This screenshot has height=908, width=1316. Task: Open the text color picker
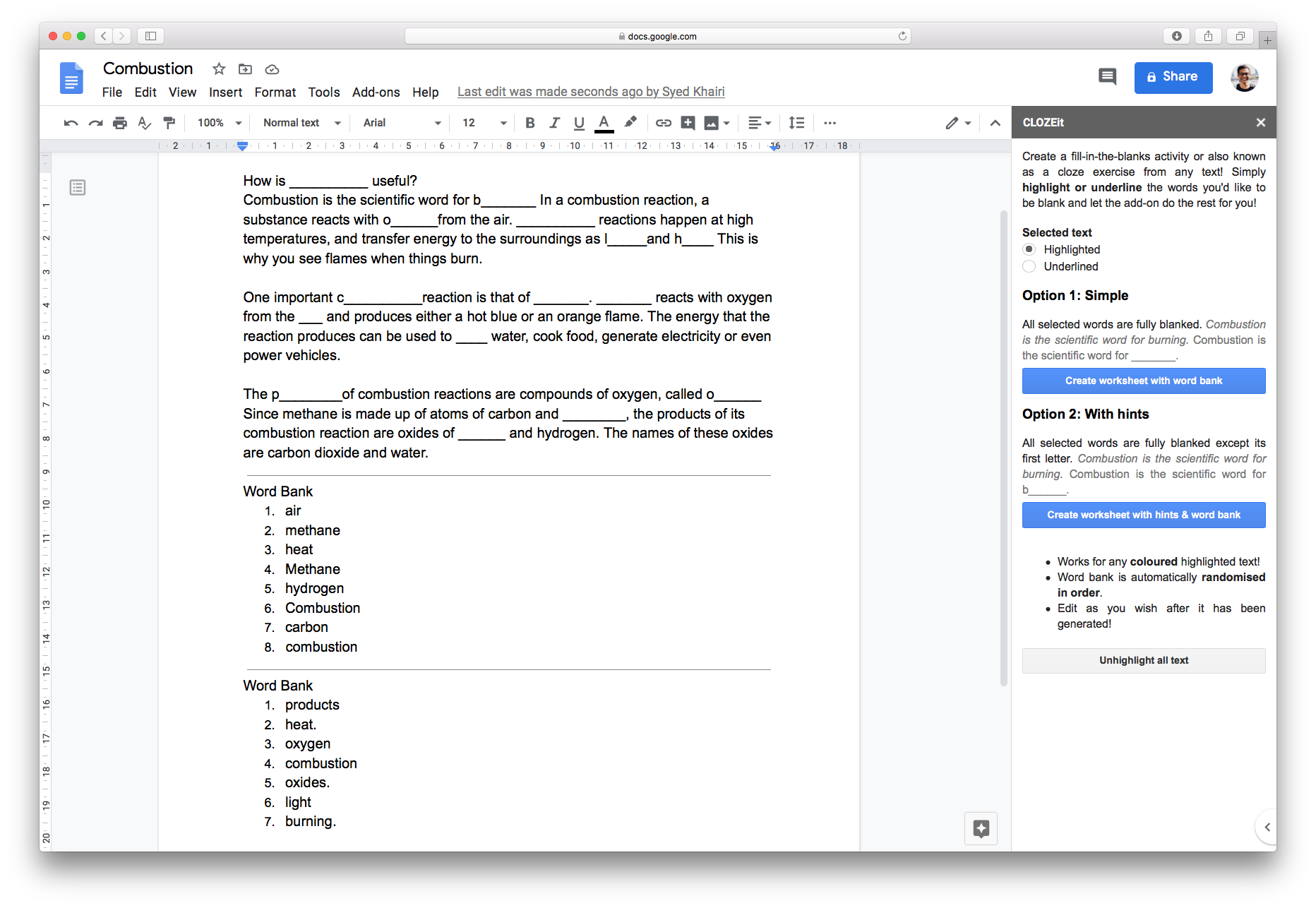[604, 123]
